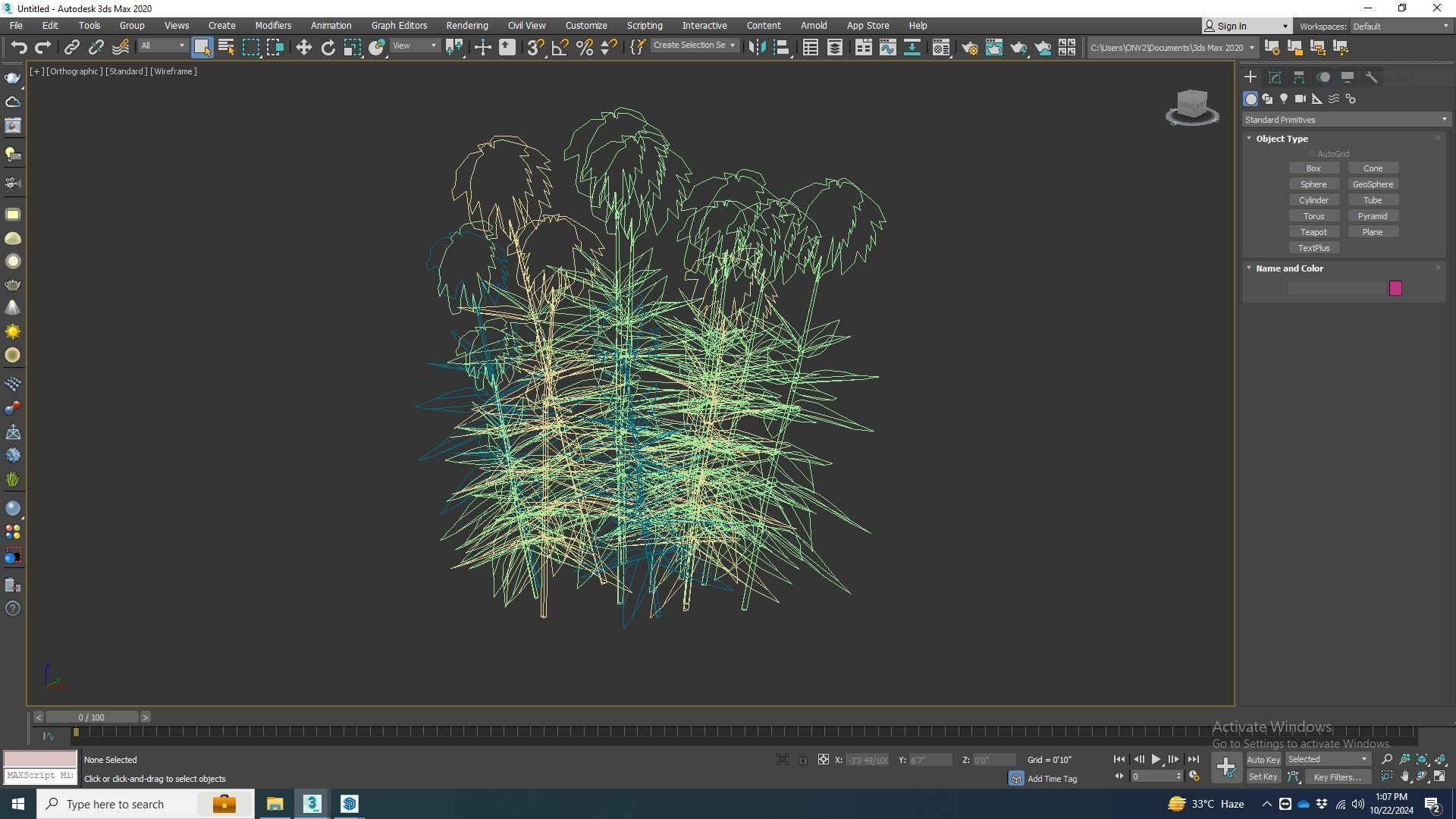The width and height of the screenshot is (1456, 819).
Task: Open the Workspaces Default dropdown
Action: click(x=1399, y=27)
